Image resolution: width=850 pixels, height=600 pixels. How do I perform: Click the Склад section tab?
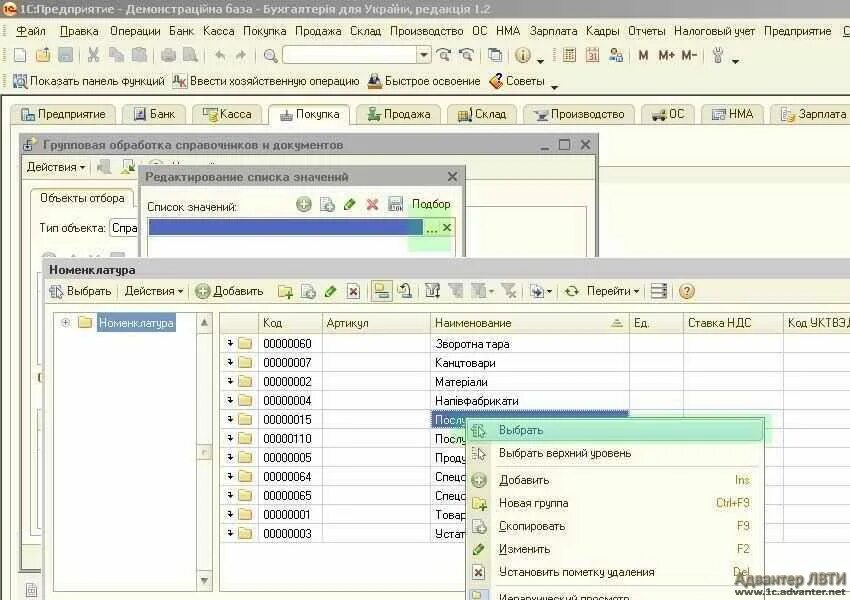coord(482,114)
